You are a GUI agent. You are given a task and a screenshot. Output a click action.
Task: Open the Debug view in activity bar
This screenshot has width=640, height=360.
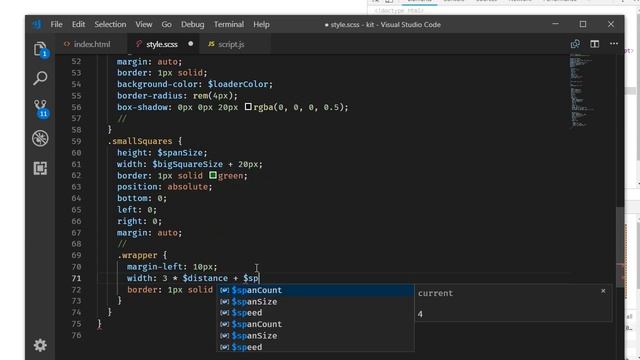(40, 138)
